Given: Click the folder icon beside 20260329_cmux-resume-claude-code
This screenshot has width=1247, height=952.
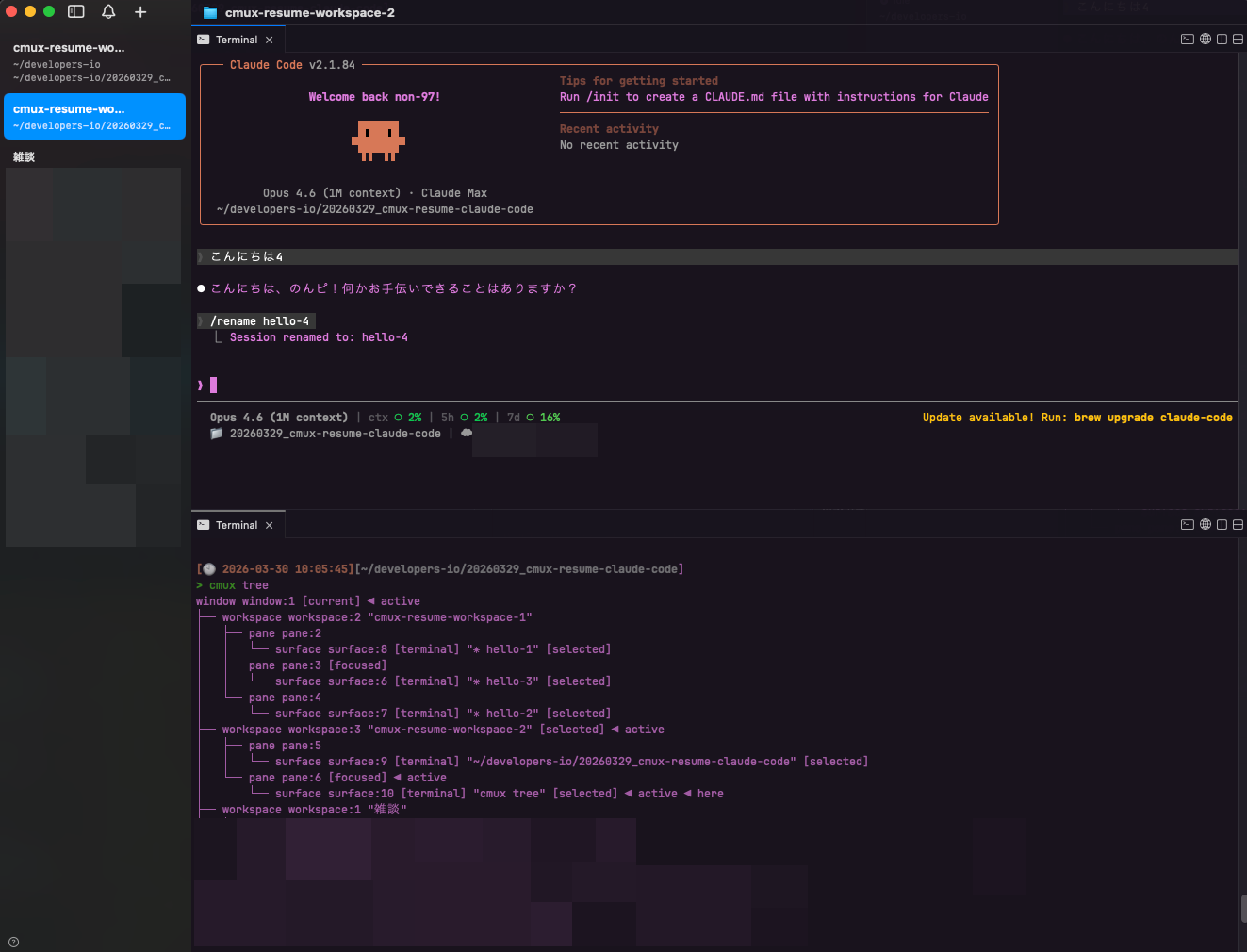Looking at the screenshot, I should tap(216, 433).
